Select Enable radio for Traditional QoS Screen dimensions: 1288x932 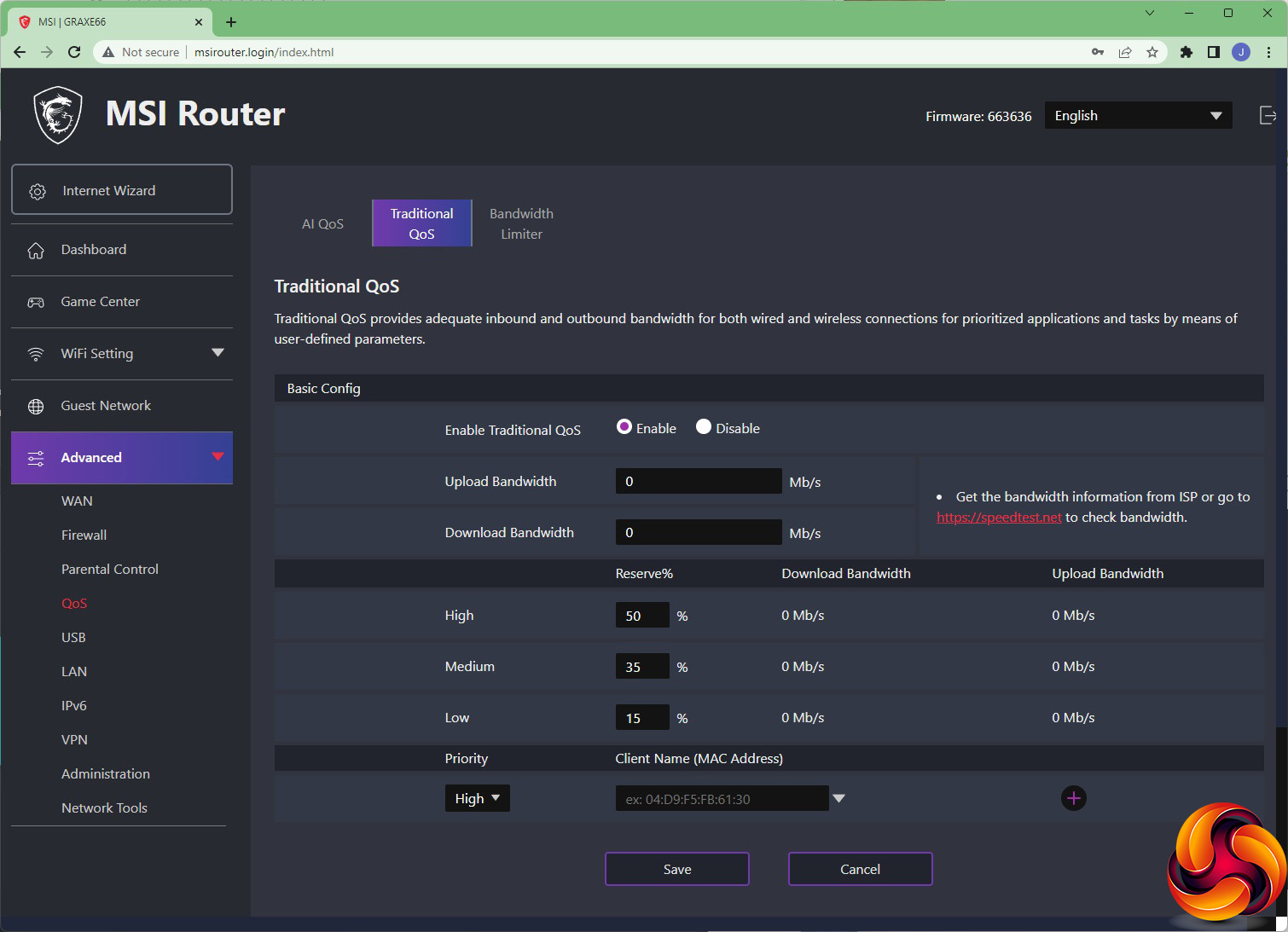tap(624, 427)
